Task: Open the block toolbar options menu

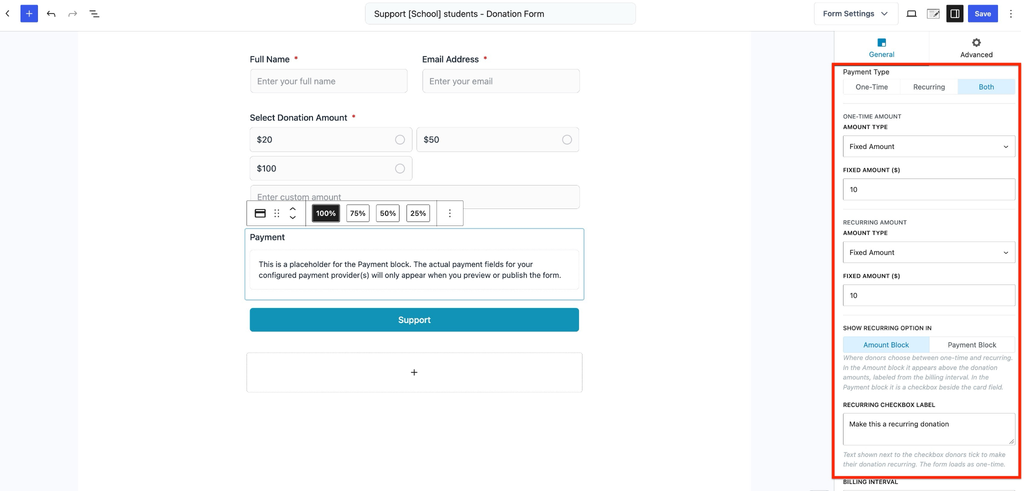Action: 449,214
